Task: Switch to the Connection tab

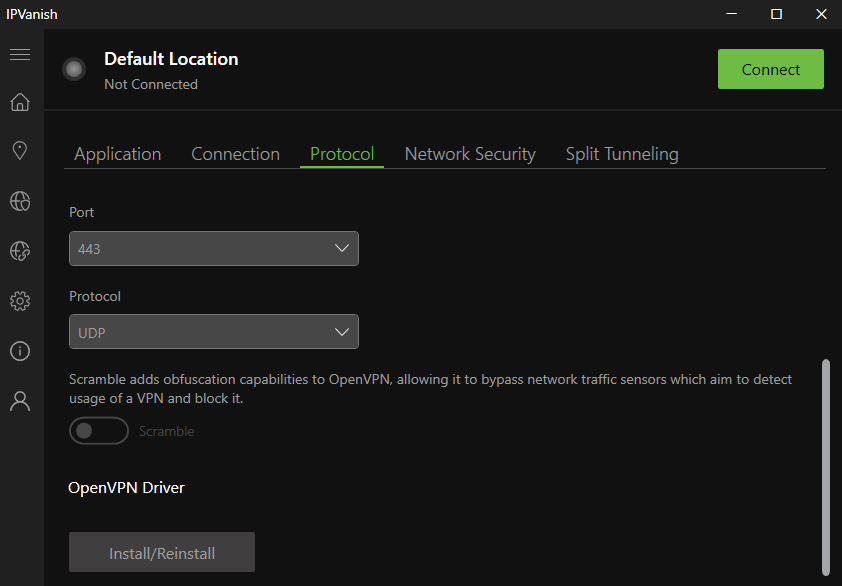Action: (235, 154)
